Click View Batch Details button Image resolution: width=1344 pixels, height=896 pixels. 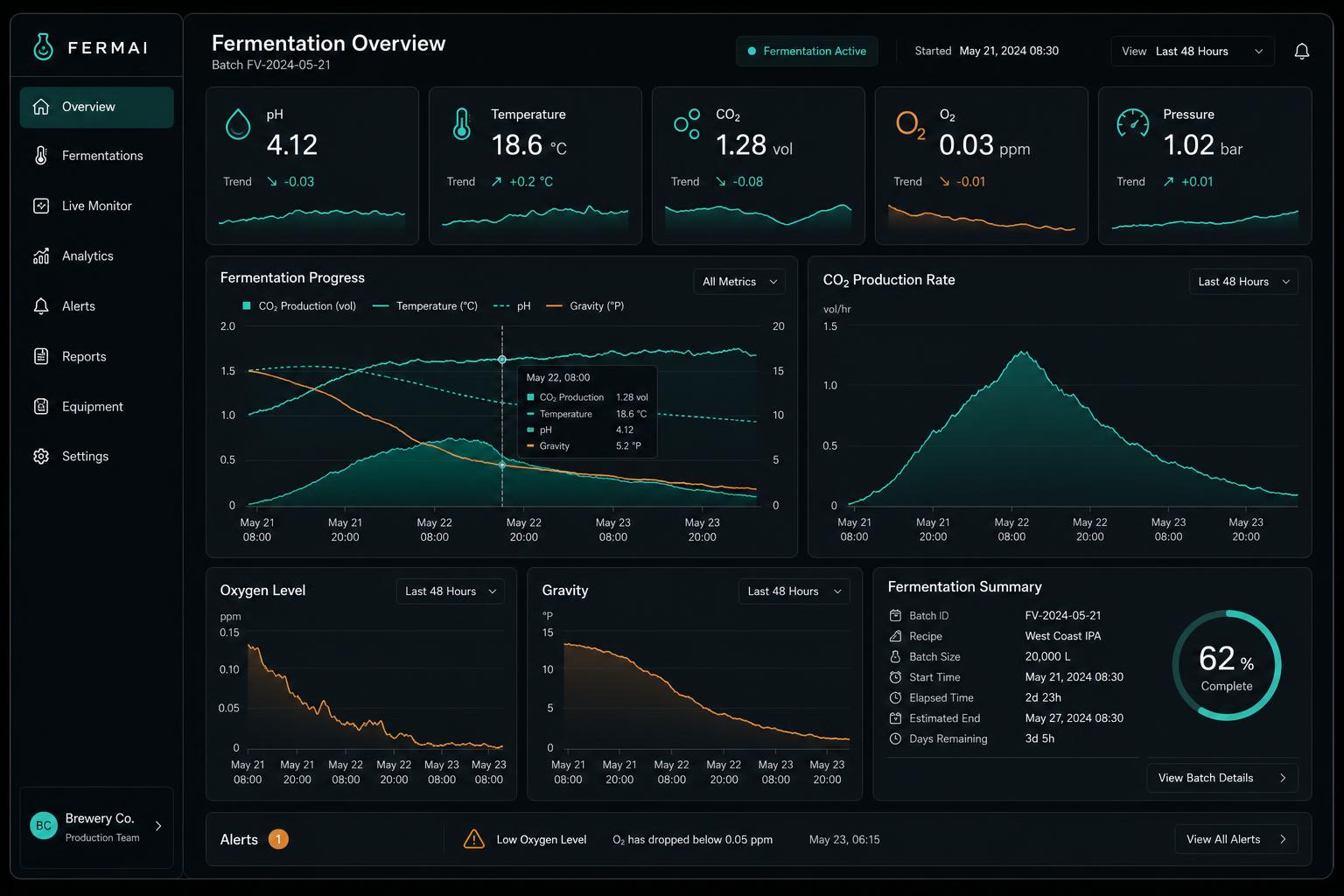point(1222,778)
